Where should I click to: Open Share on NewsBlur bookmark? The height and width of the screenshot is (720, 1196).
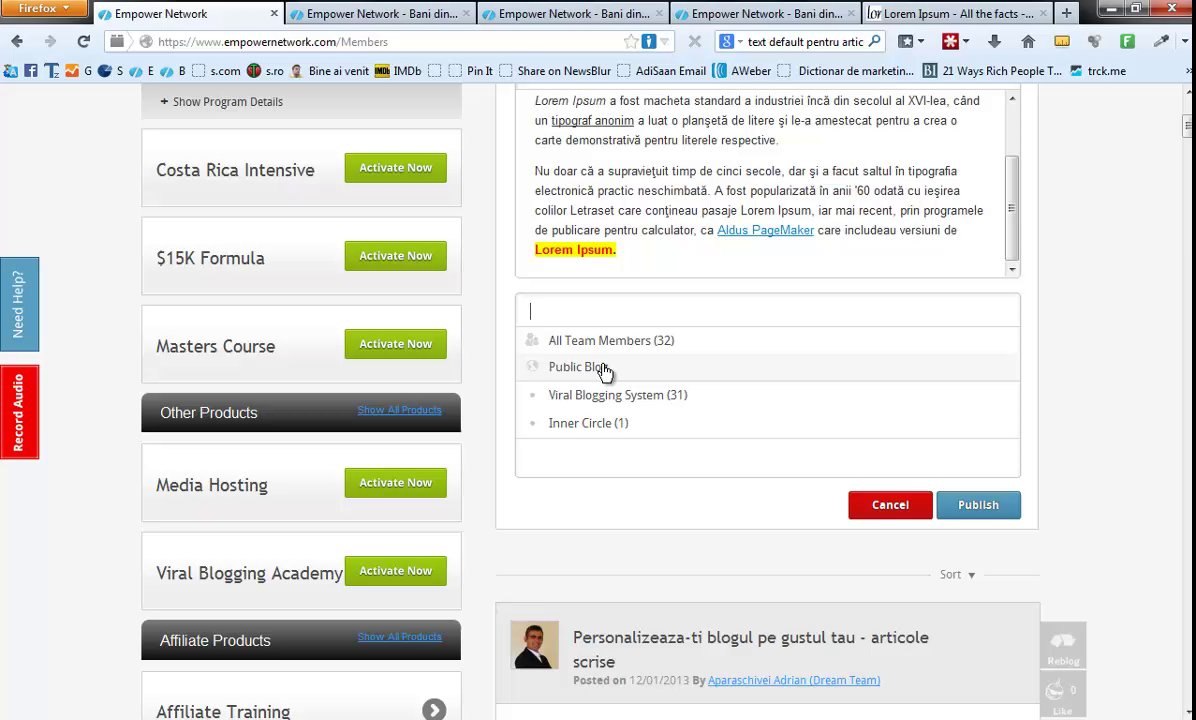pos(555,71)
